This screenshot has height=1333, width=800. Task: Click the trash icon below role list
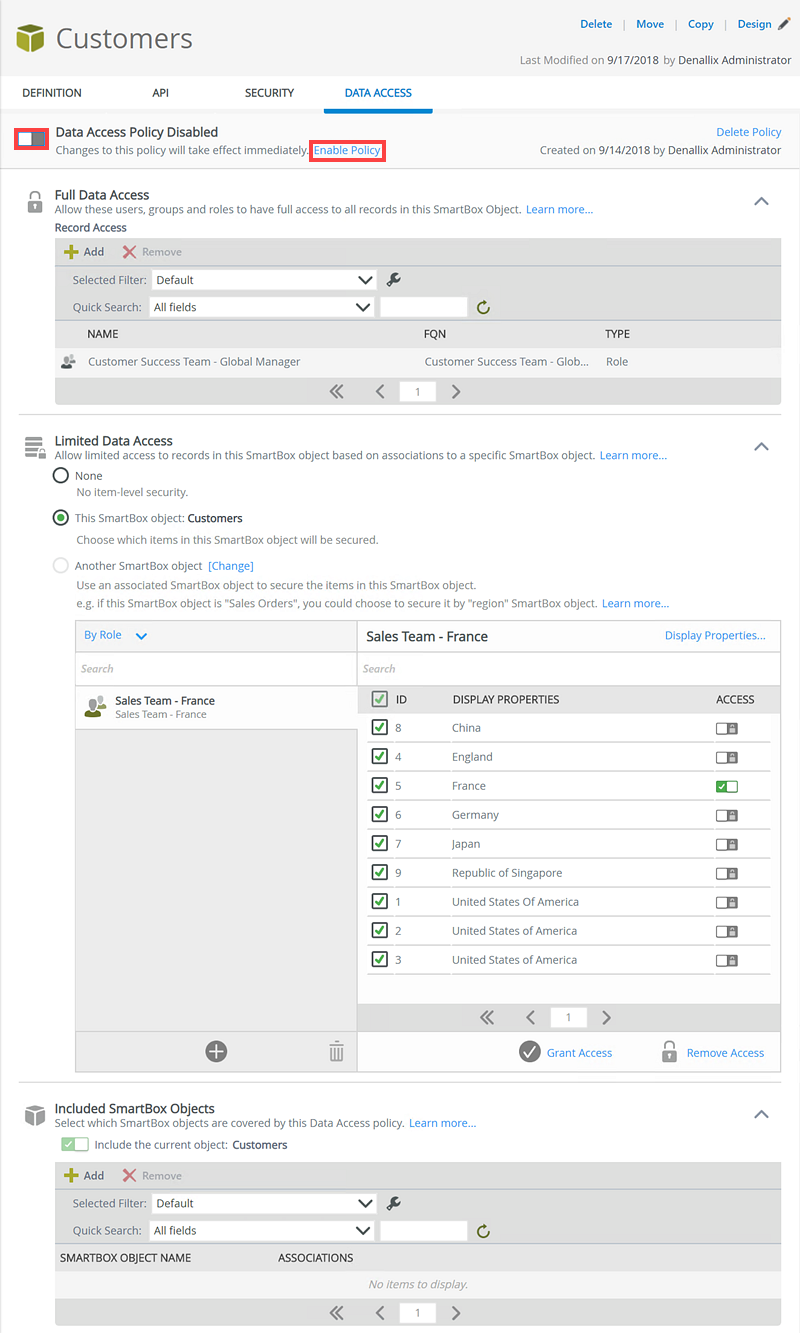tap(336, 1051)
